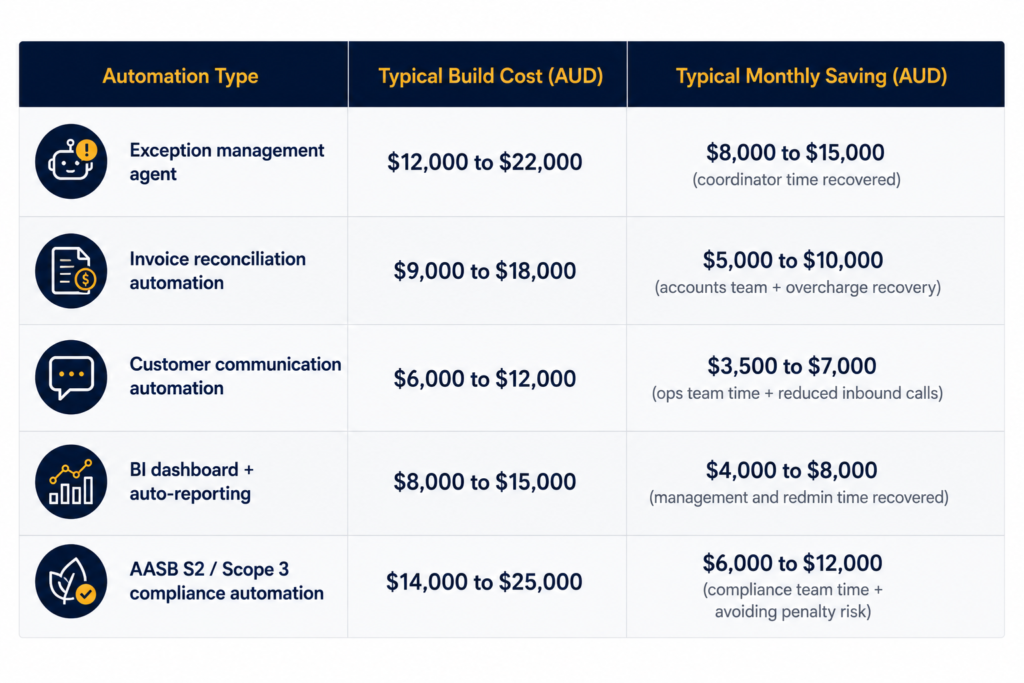Click the Exception management agent label
This screenshot has width=1024, height=683.
point(227,162)
